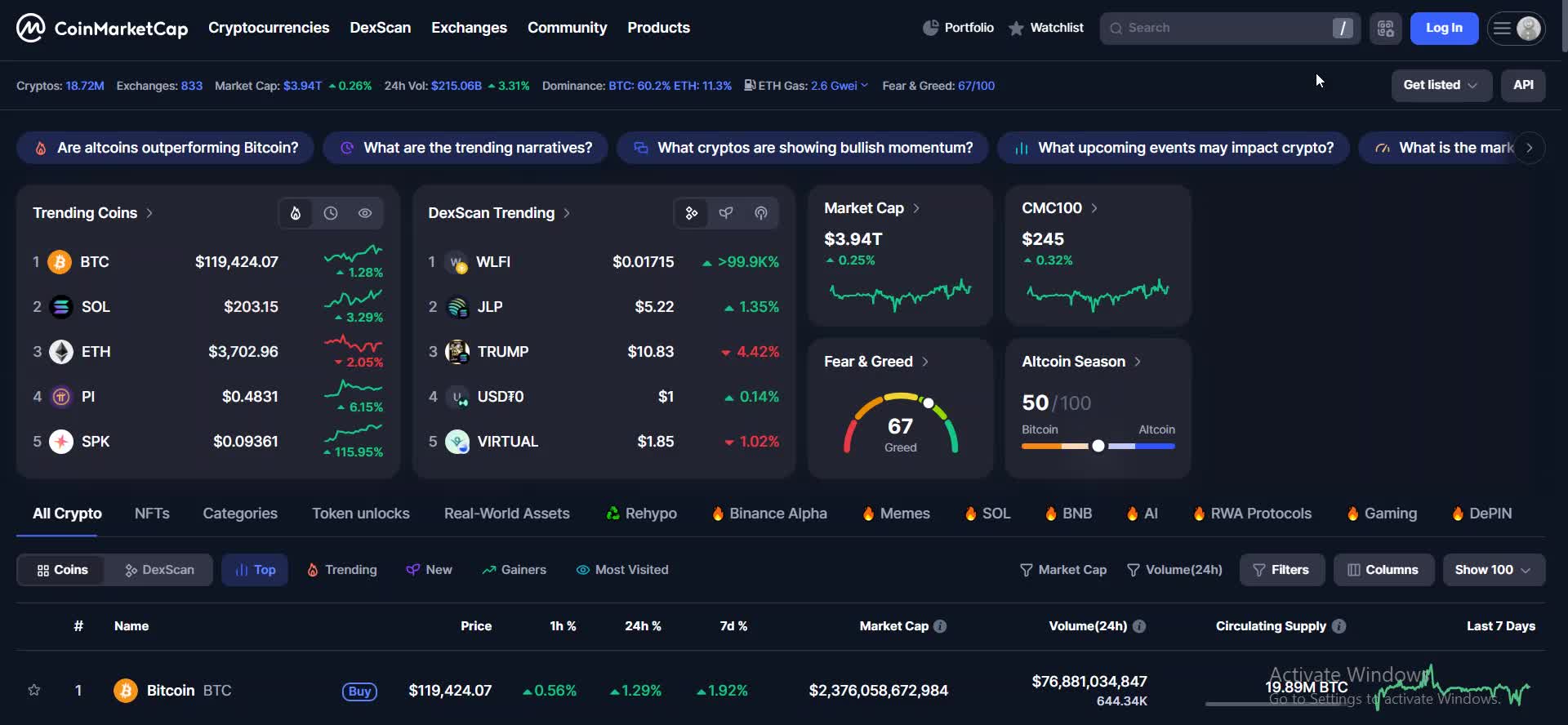
Task: Expand the ETH Gas dropdown
Action: [864, 86]
